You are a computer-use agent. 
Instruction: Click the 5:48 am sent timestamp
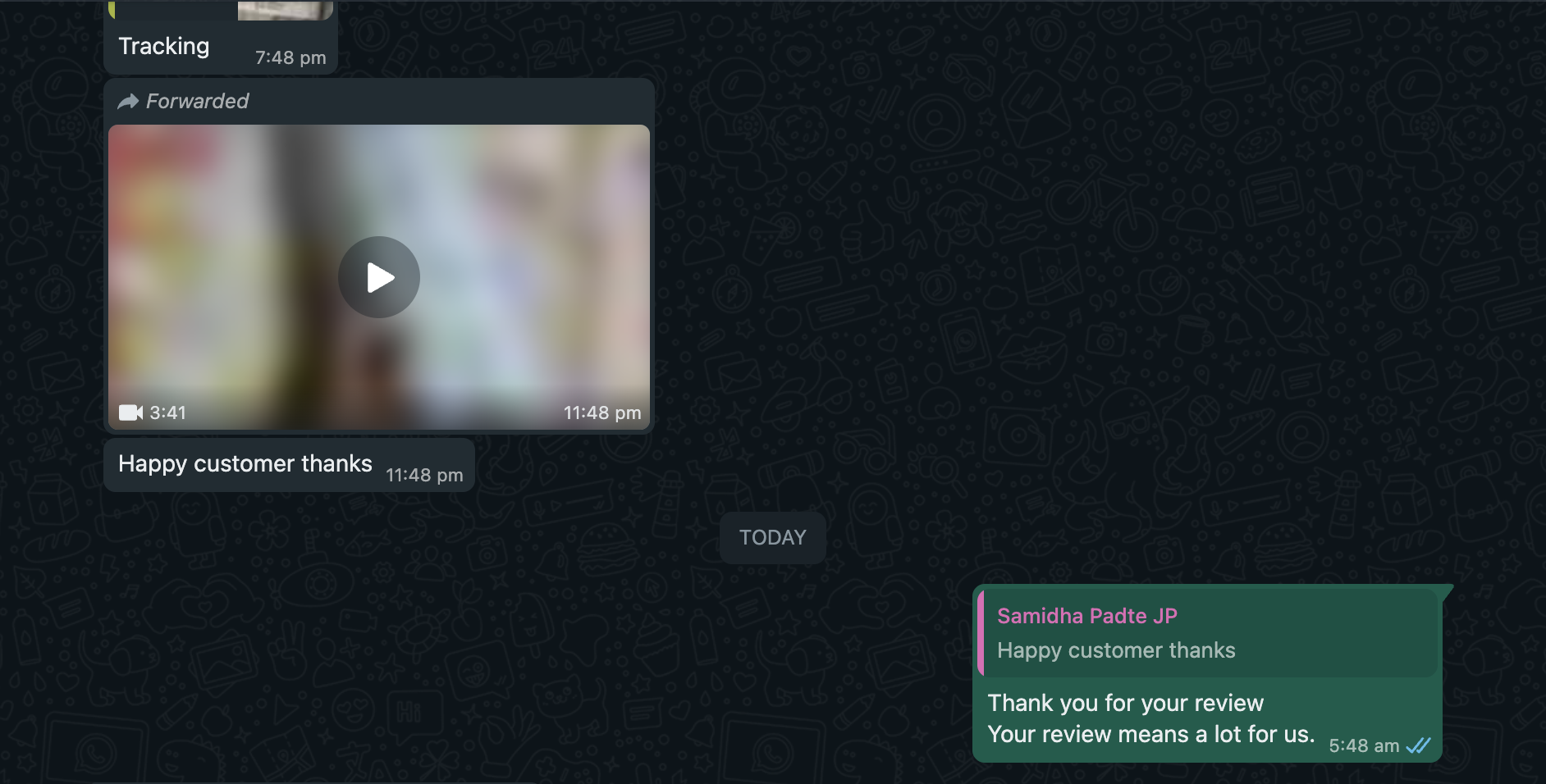1363,746
